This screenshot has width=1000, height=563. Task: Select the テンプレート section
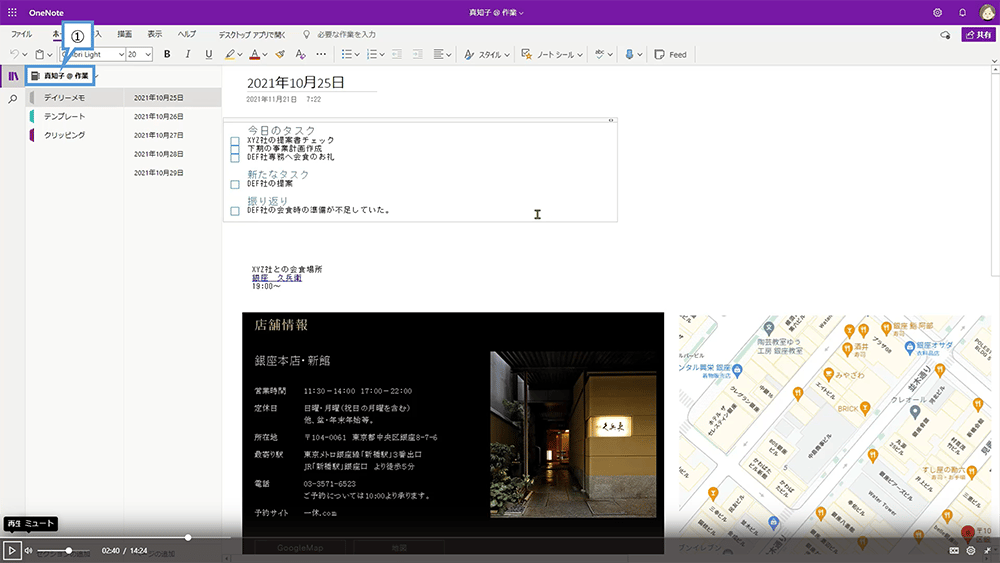[x=75, y=116]
